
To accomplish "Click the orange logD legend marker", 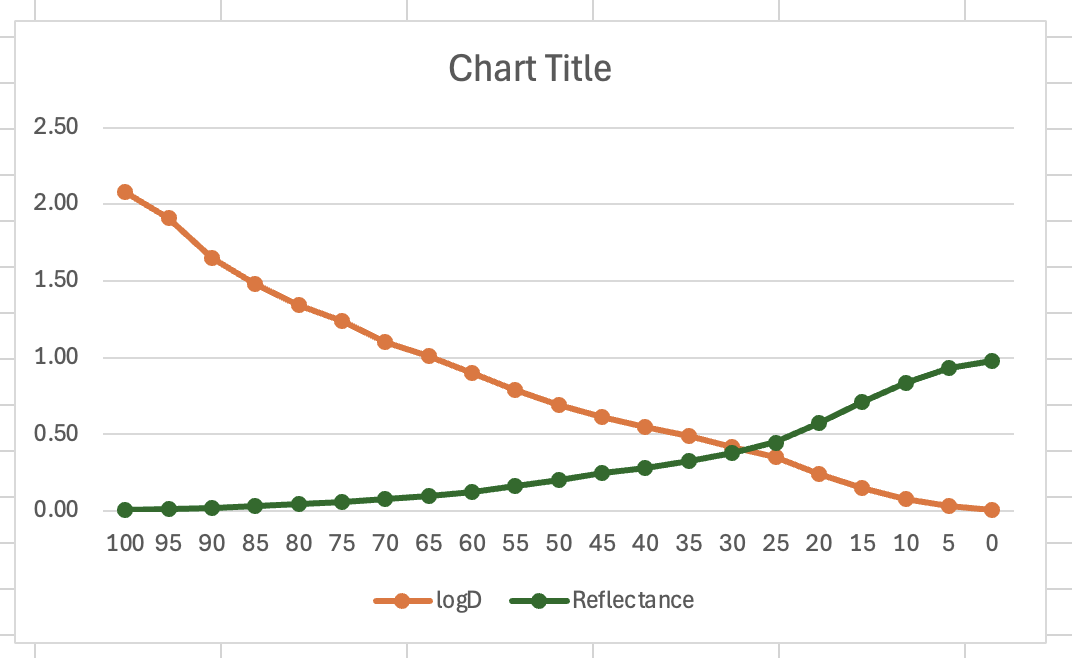I will (x=402, y=601).
